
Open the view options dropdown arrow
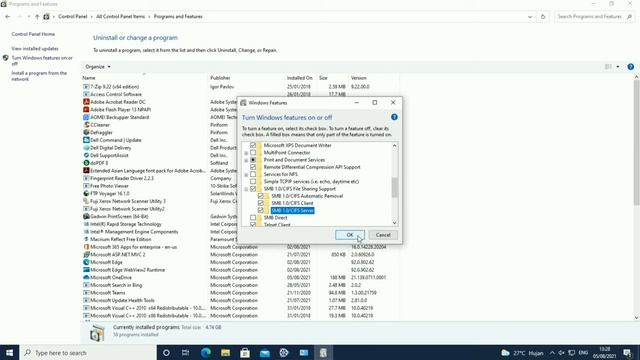(618, 67)
